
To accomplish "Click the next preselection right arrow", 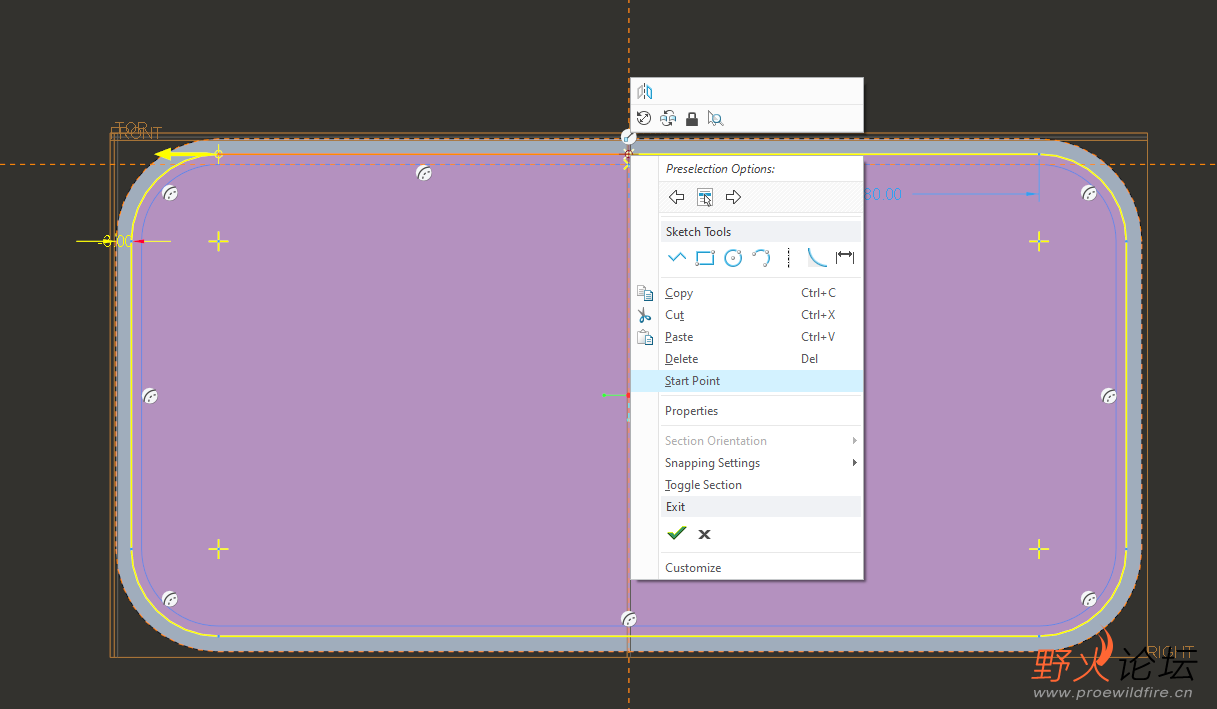I will tap(733, 197).
